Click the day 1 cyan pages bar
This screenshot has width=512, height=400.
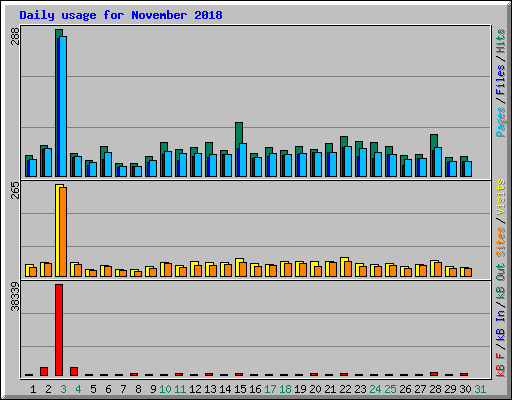click(x=33, y=168)
